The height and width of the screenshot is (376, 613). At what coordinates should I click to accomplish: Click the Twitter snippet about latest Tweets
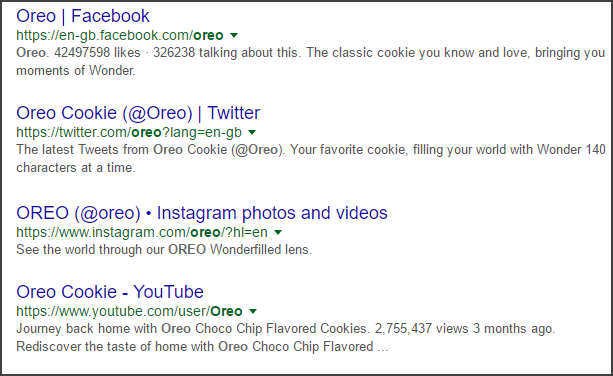[x=311, y=159]
